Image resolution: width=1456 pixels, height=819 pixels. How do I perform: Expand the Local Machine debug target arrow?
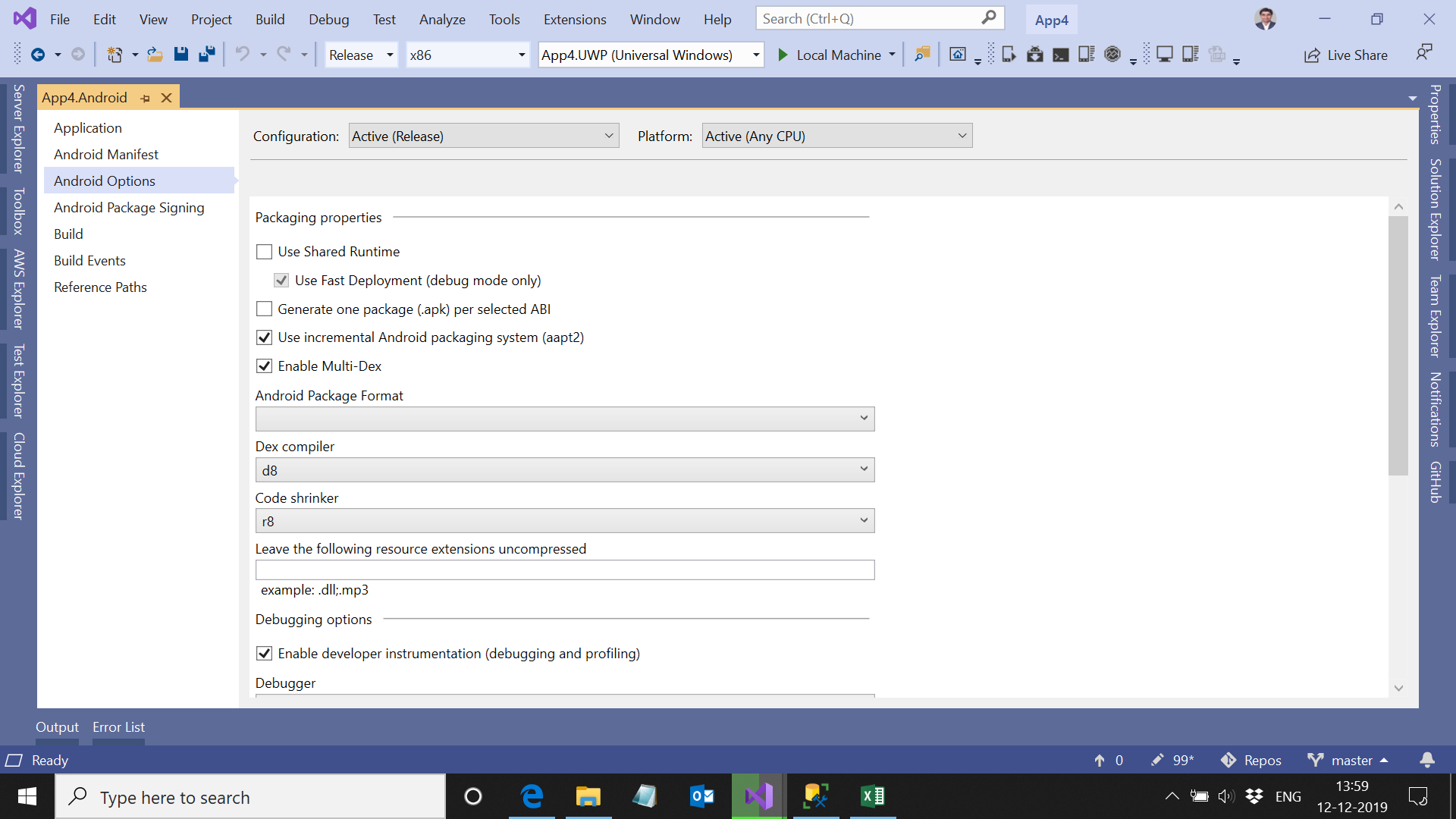[893, 55]
